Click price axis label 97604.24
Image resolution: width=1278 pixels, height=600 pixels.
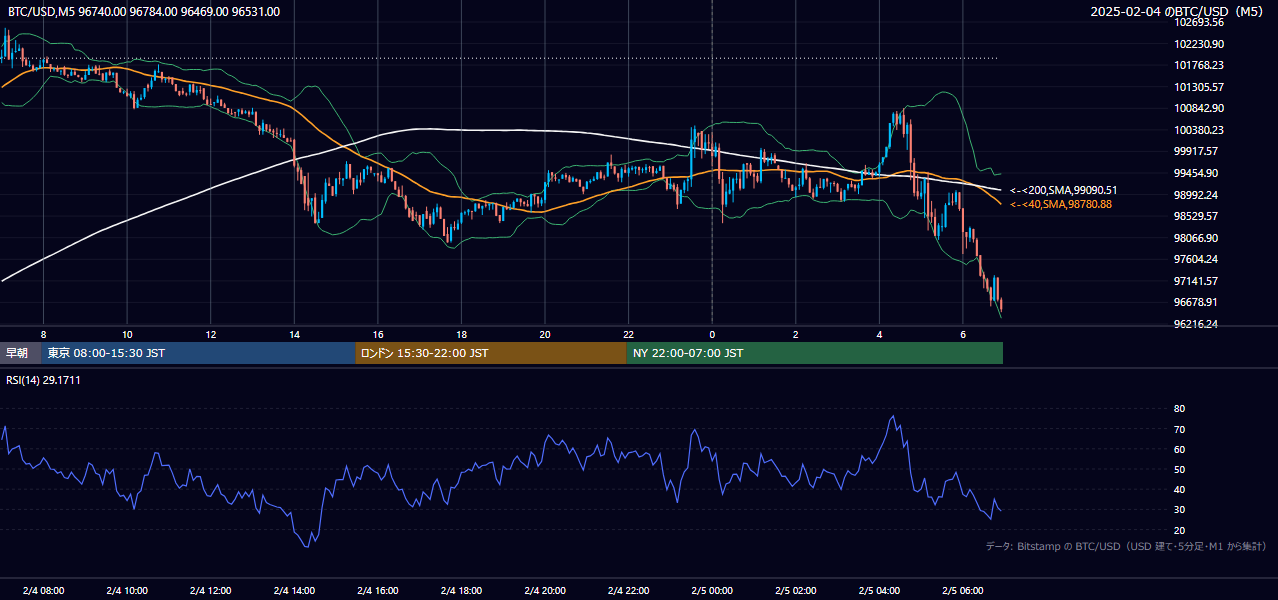[x=1197, y=259]
